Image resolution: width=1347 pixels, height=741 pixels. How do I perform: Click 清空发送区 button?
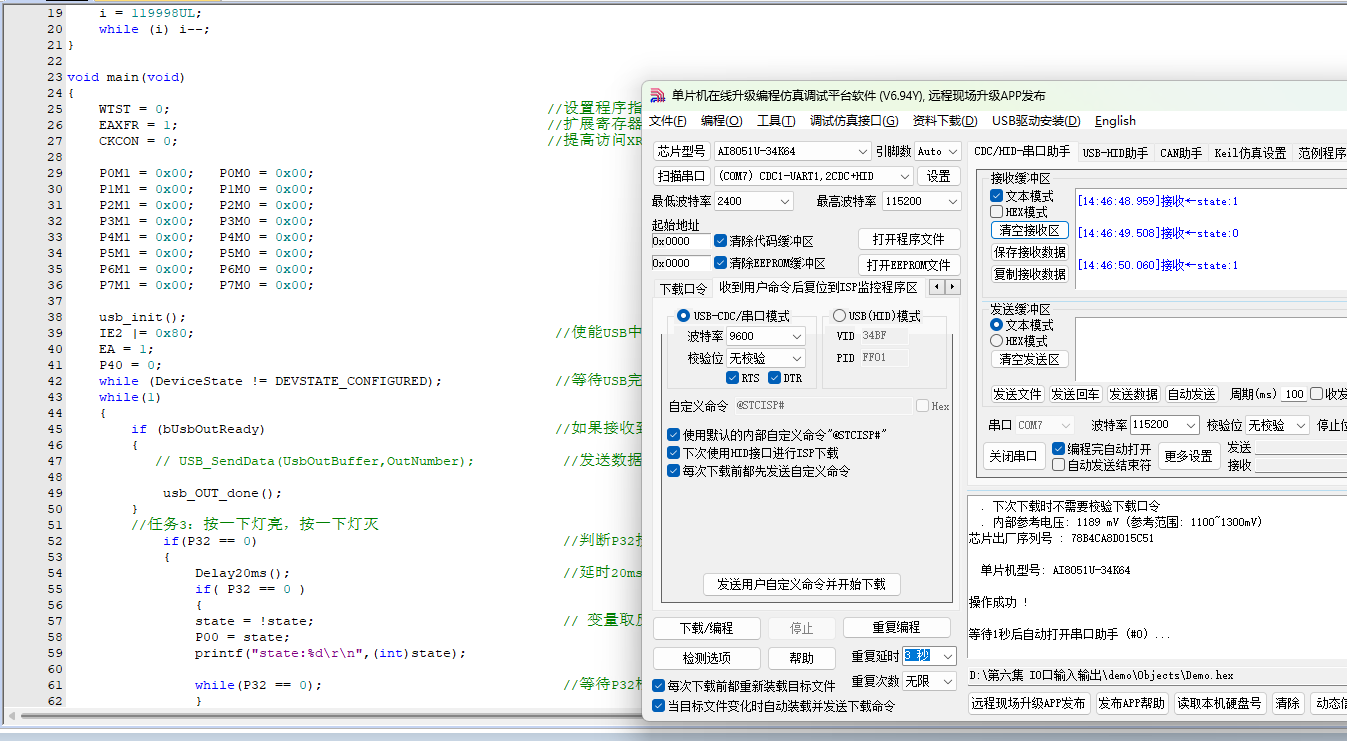click(1029, 359)
